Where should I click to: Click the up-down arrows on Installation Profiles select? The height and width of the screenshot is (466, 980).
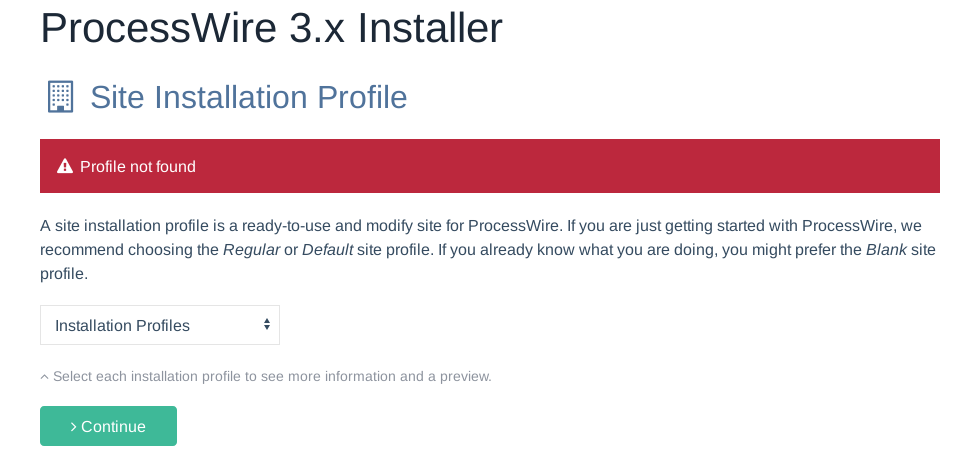(x=267, y=324)
